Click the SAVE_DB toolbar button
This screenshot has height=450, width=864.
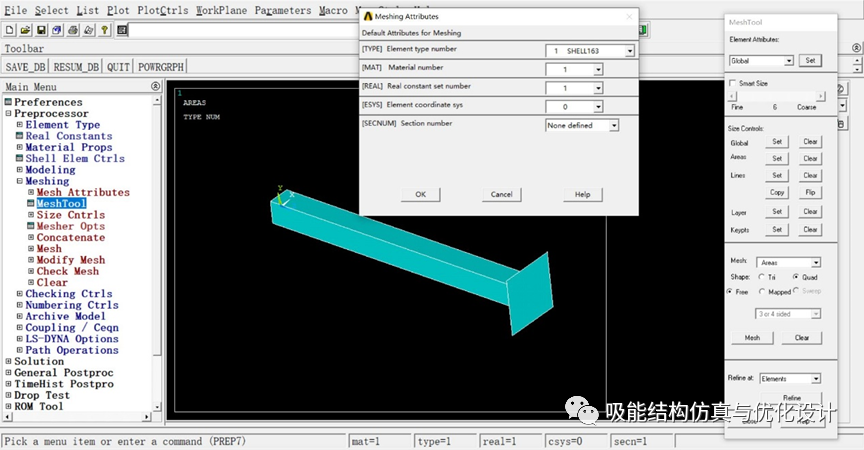pyautogui.click(x=25, y=67)
